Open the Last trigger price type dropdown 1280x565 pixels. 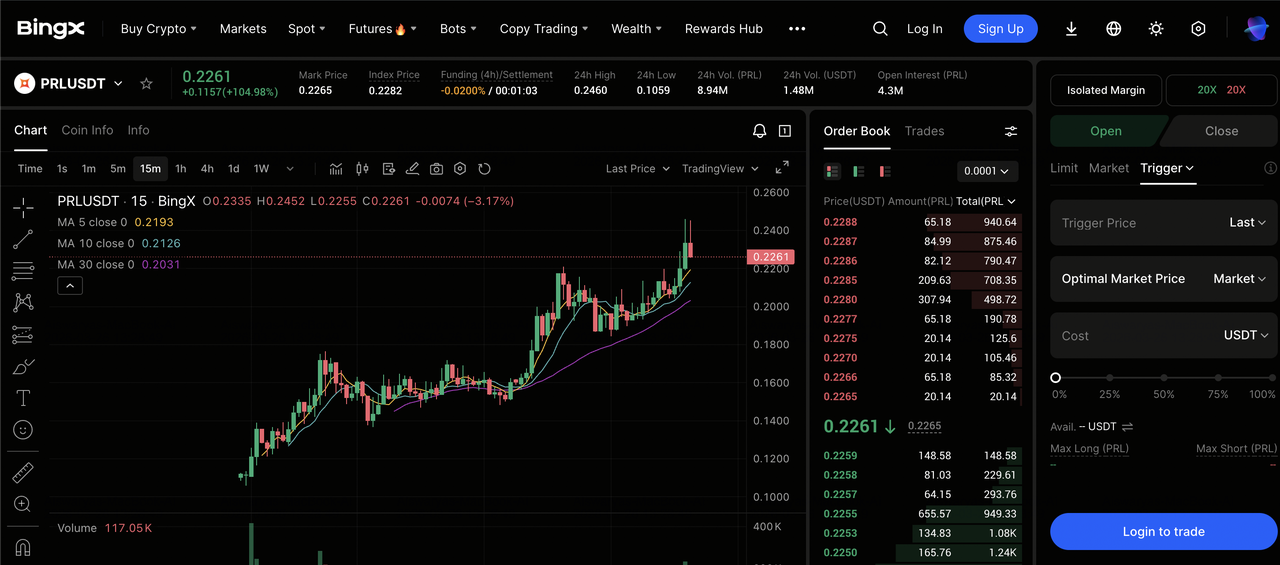click(1247, 223)
